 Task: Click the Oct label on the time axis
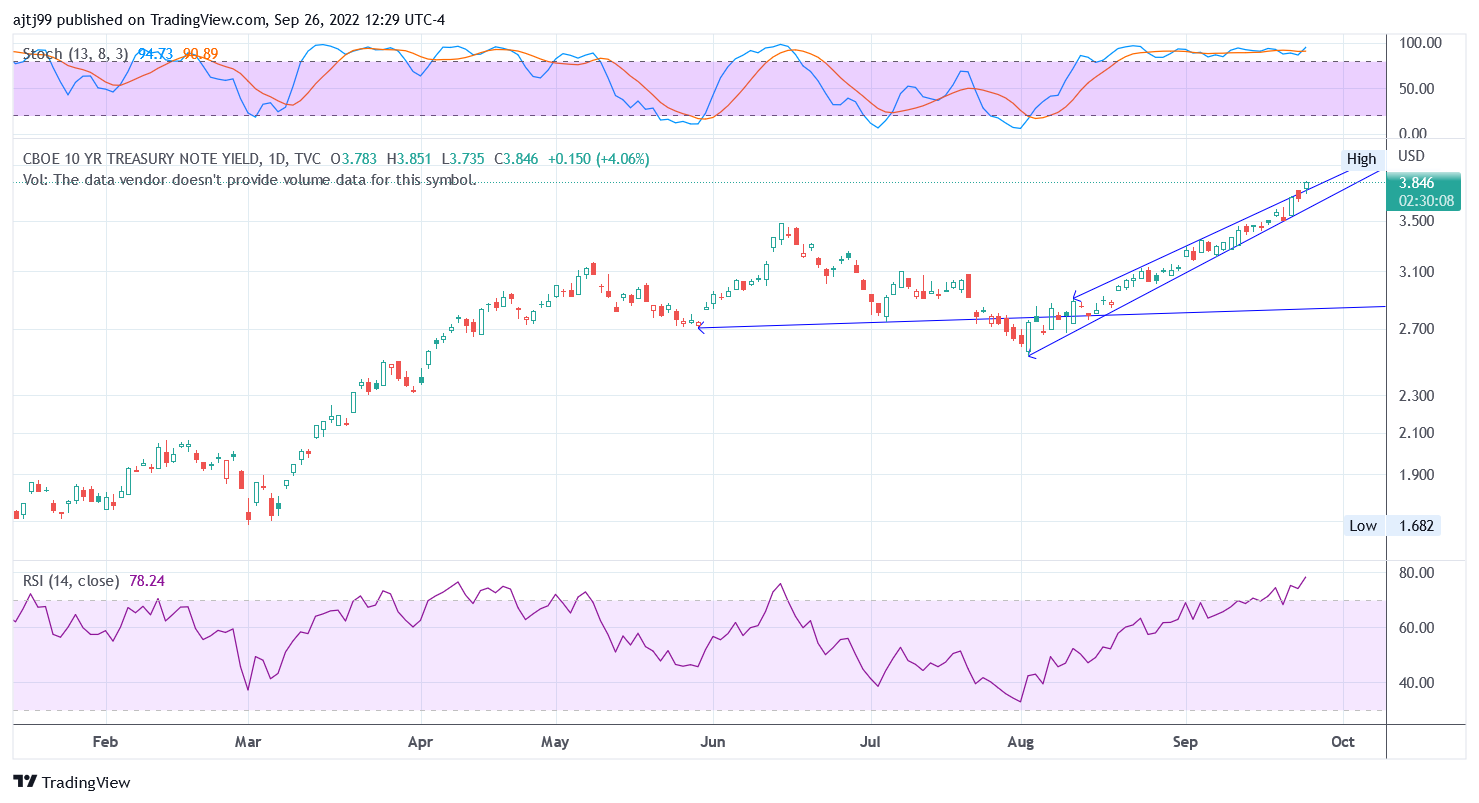(1343, 742)
